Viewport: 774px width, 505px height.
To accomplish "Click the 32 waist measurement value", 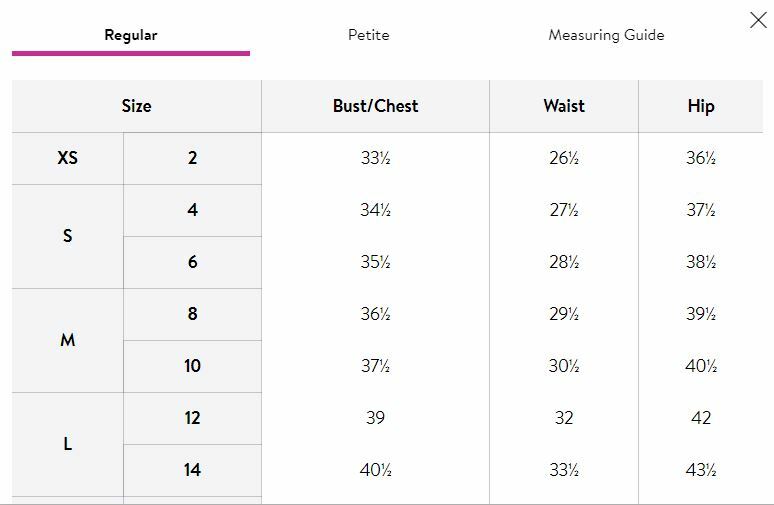I will (564, 418).
